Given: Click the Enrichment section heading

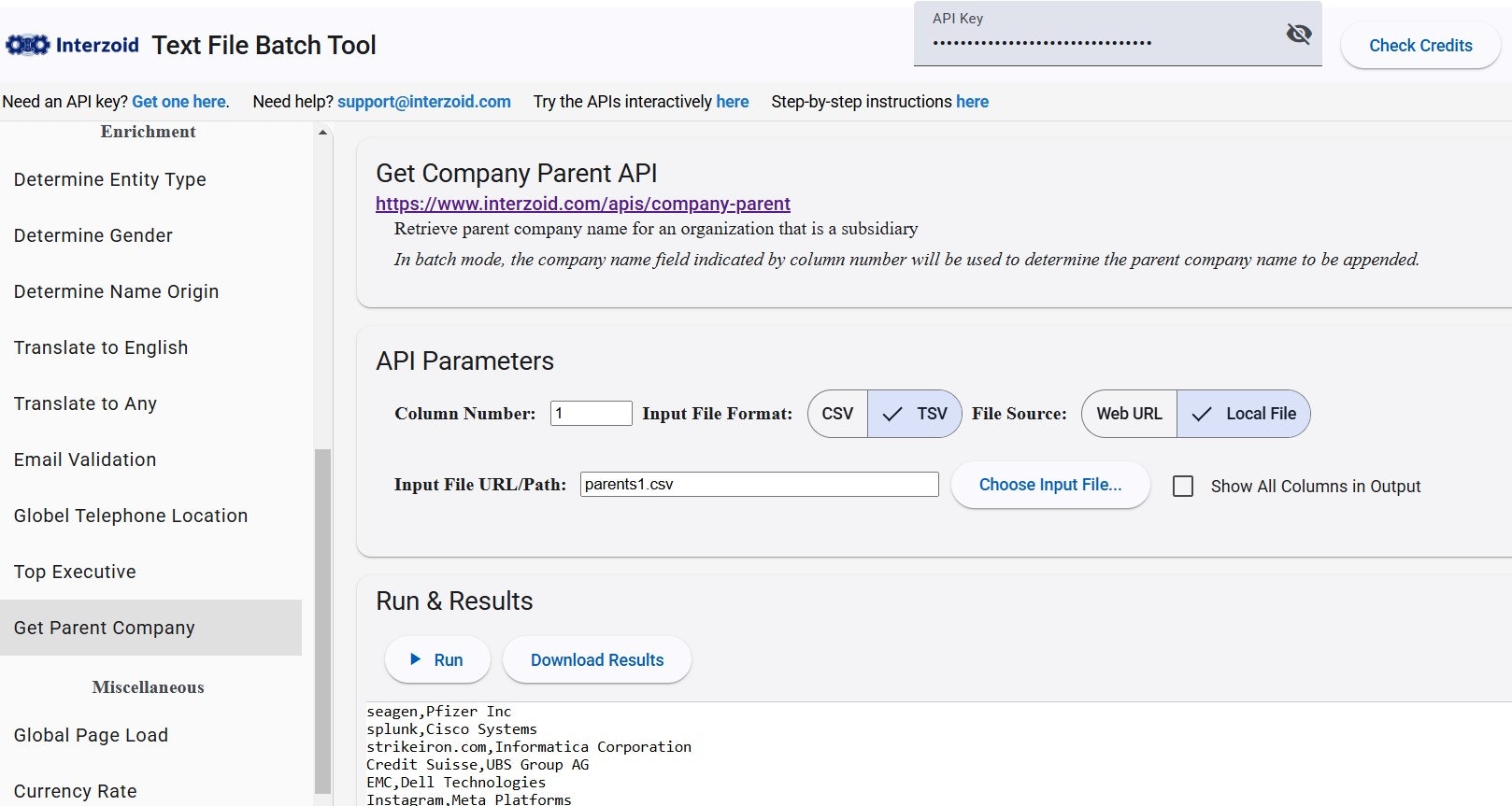Looking at the screenshot, I should (x=149, y=132).
